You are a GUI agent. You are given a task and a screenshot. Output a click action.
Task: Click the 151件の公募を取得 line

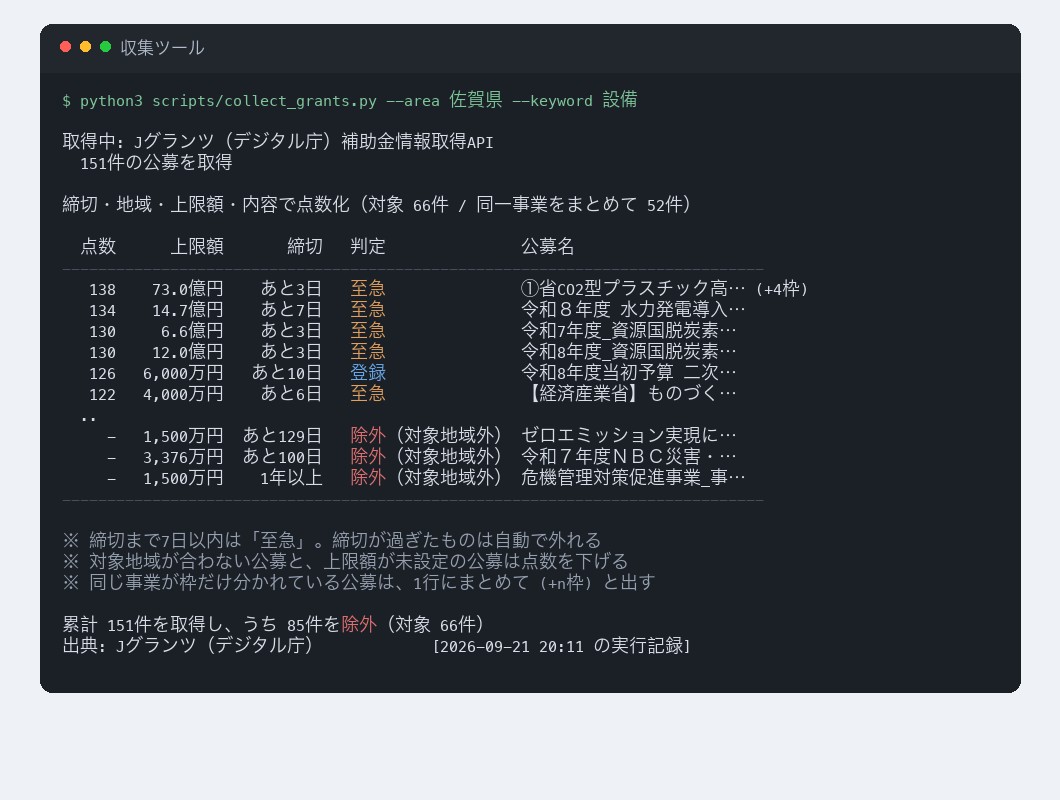coord(156,162)
